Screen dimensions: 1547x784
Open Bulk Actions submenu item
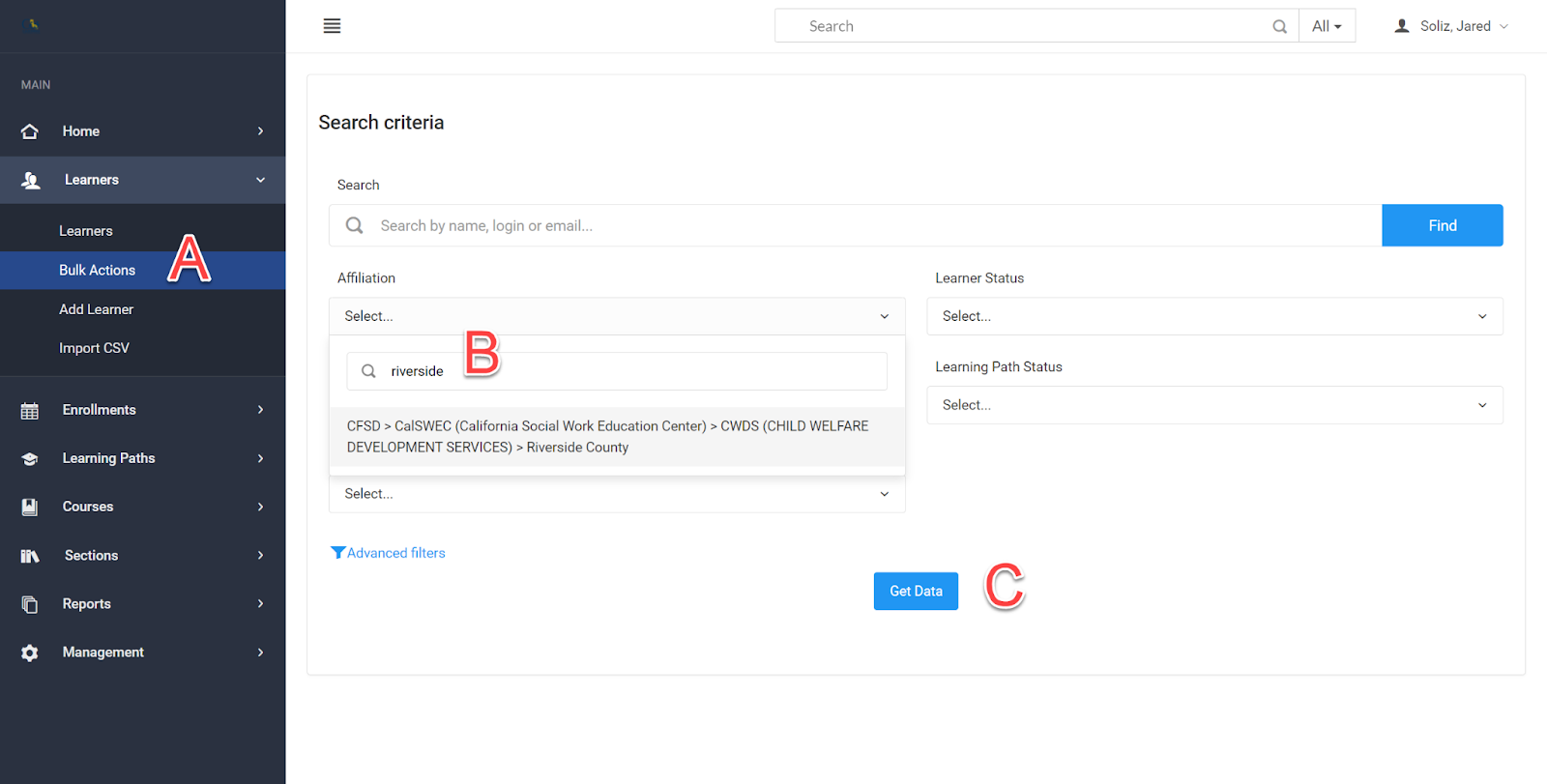143,271
